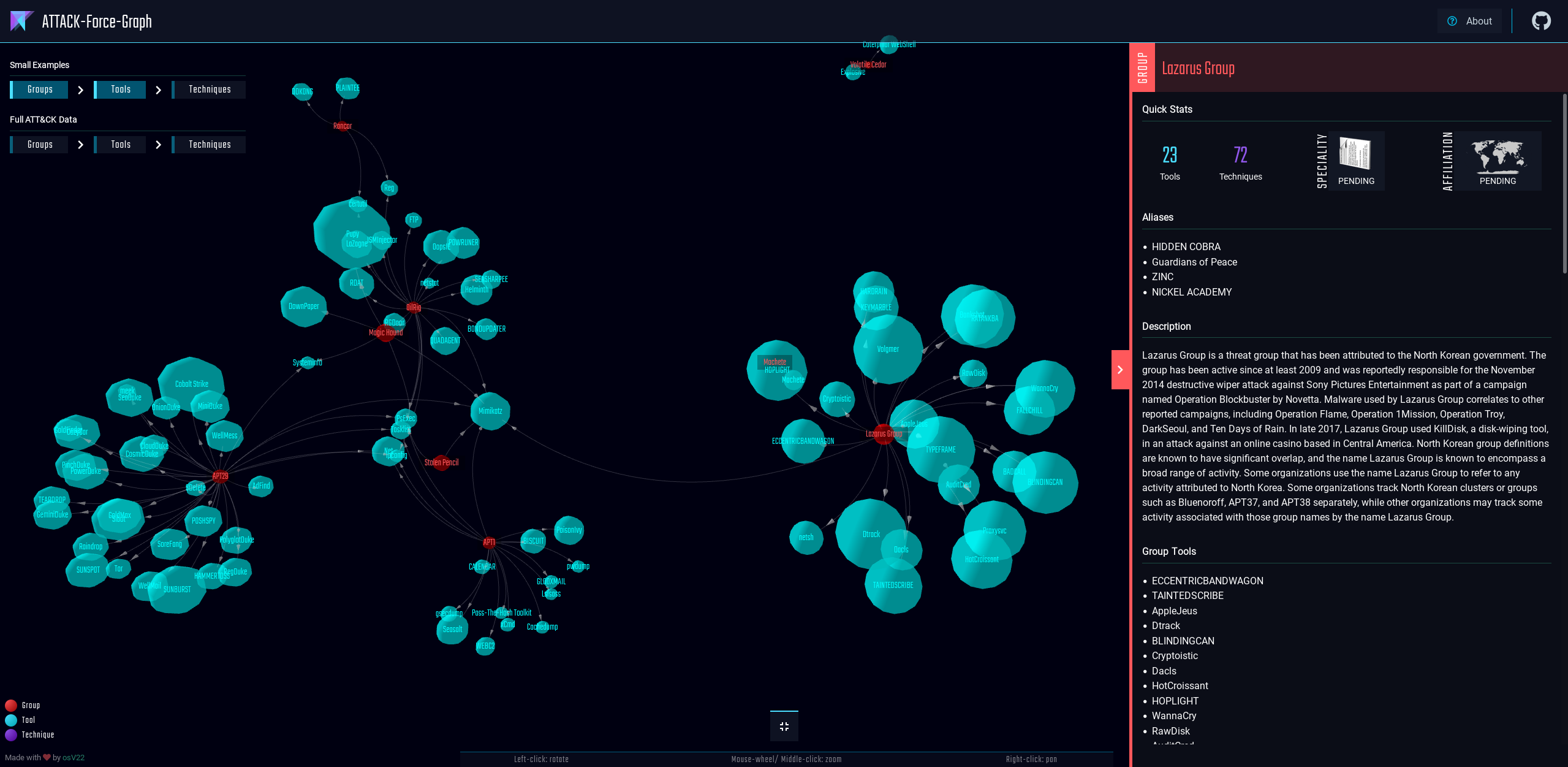Click the arrow after Full ATT&CK Tools
This screenshot has height=767, width=1568.
(158, 145)
